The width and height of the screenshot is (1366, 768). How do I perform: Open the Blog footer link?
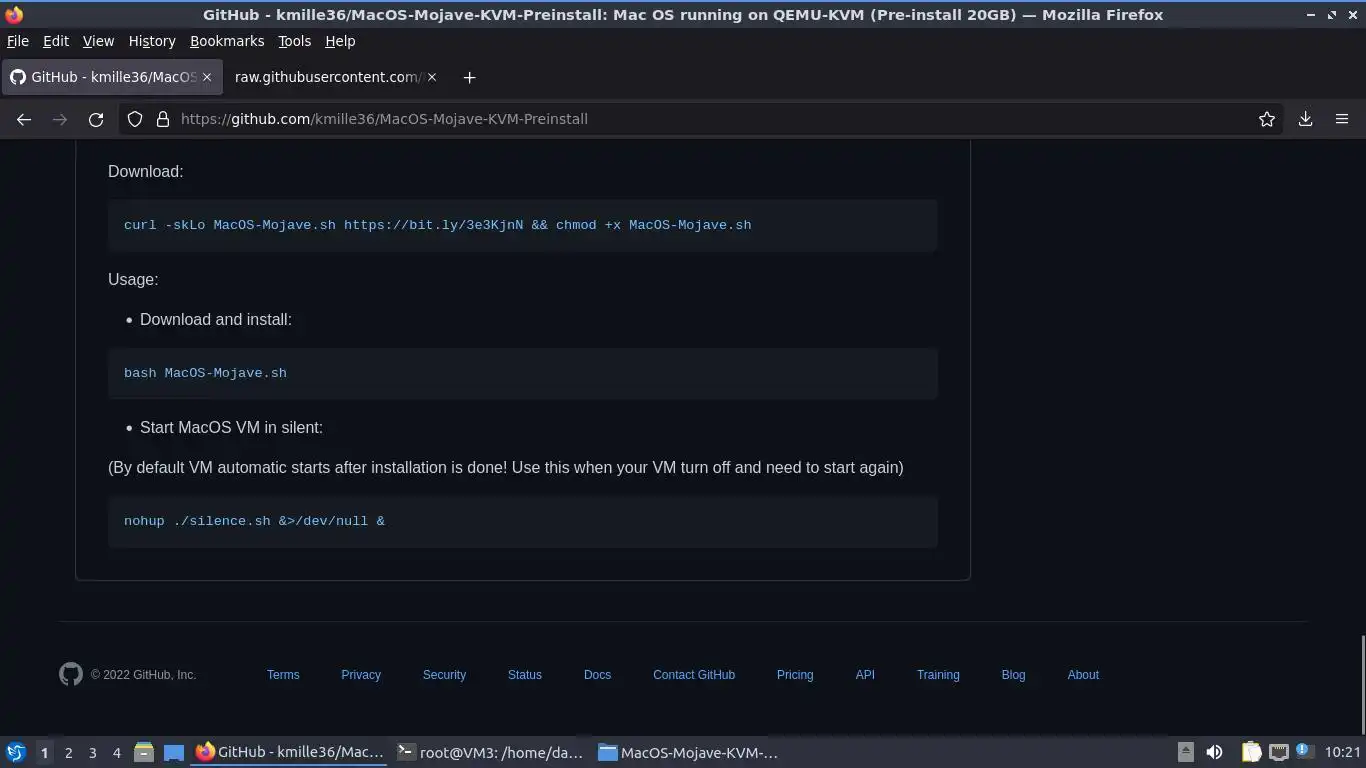(1013, 675)
